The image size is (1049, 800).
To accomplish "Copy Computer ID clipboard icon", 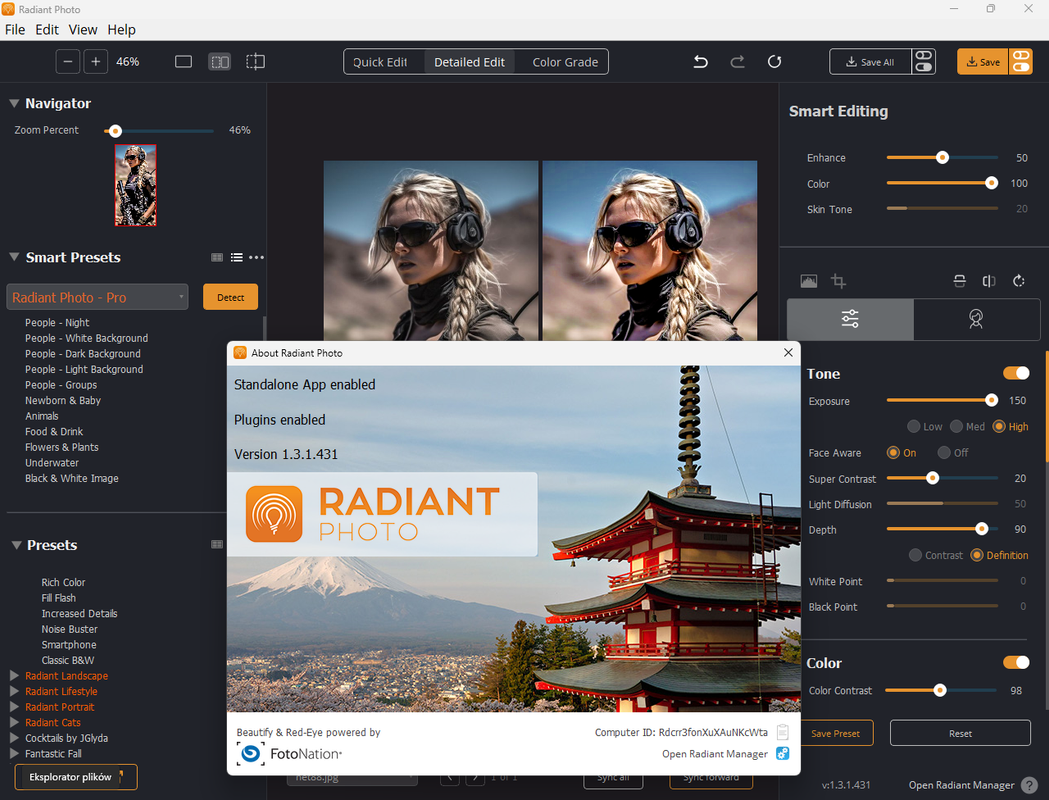I will point(783,732).
